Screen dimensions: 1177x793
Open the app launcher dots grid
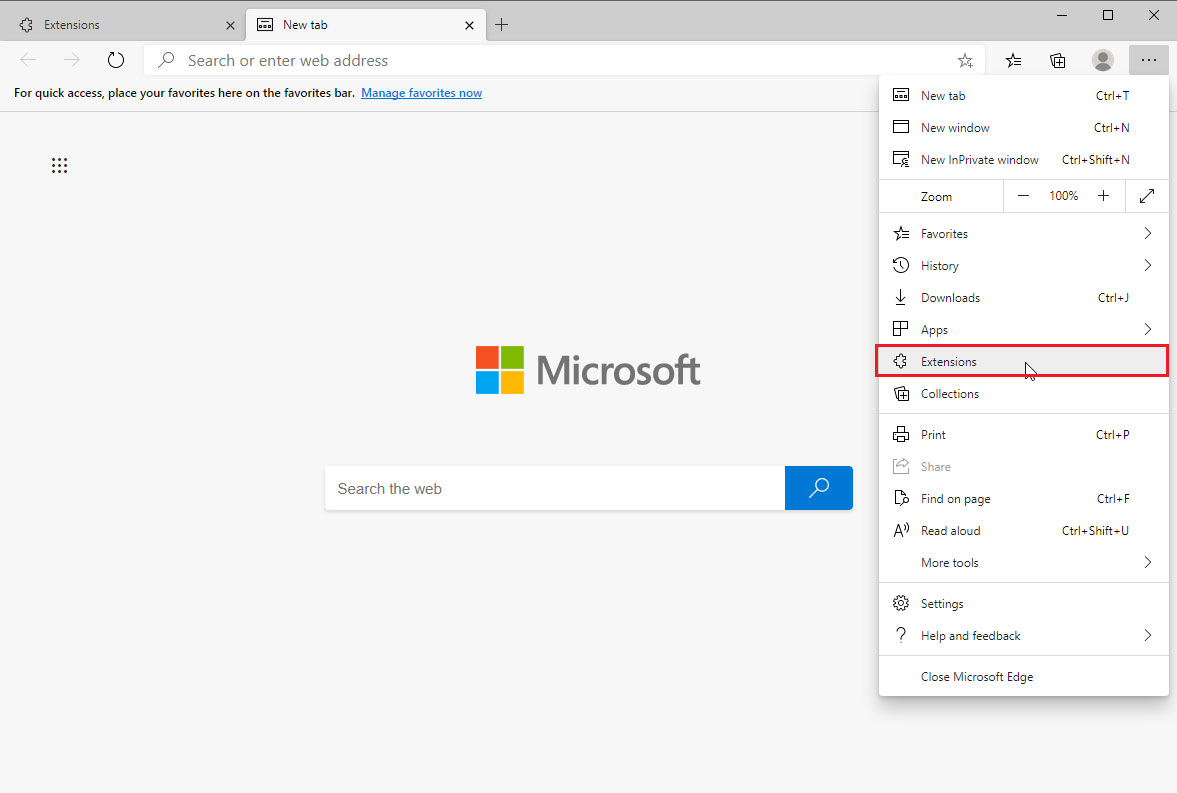[x=59, y=165]
